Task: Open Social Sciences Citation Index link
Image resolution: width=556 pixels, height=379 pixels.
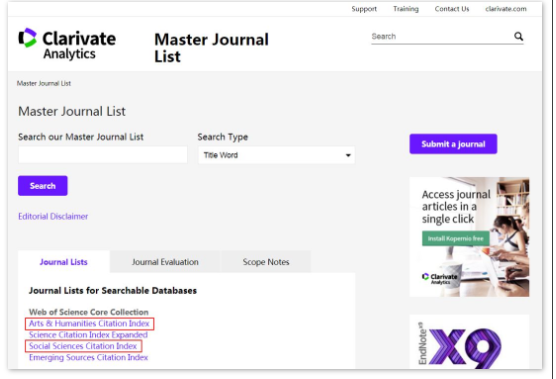Action: (x=83, y=346)
